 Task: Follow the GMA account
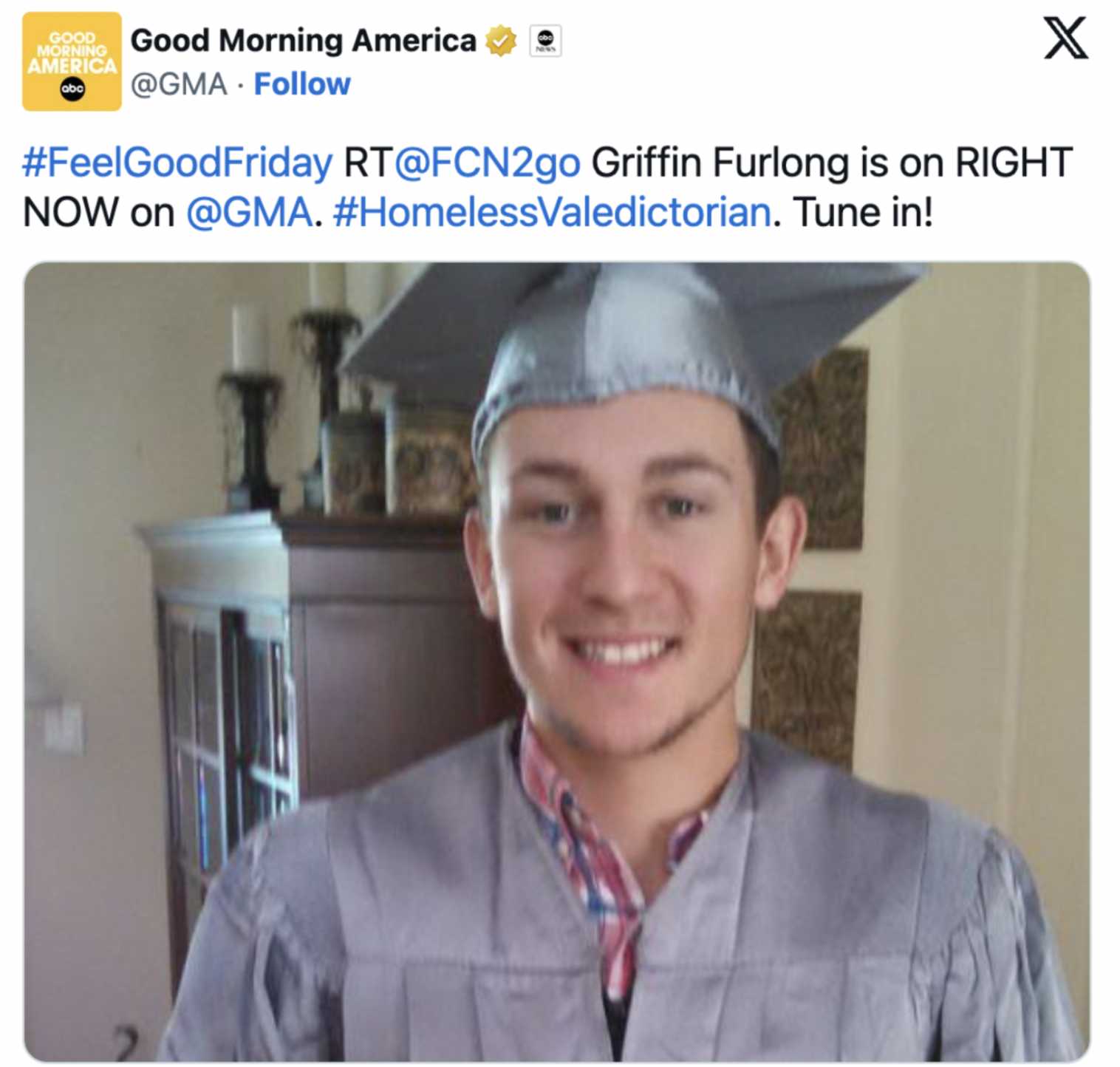click(302, 84)
